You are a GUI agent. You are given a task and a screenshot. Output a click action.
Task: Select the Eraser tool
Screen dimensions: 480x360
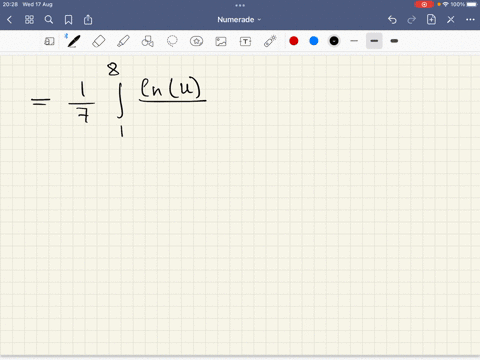[x=98, y=41]
